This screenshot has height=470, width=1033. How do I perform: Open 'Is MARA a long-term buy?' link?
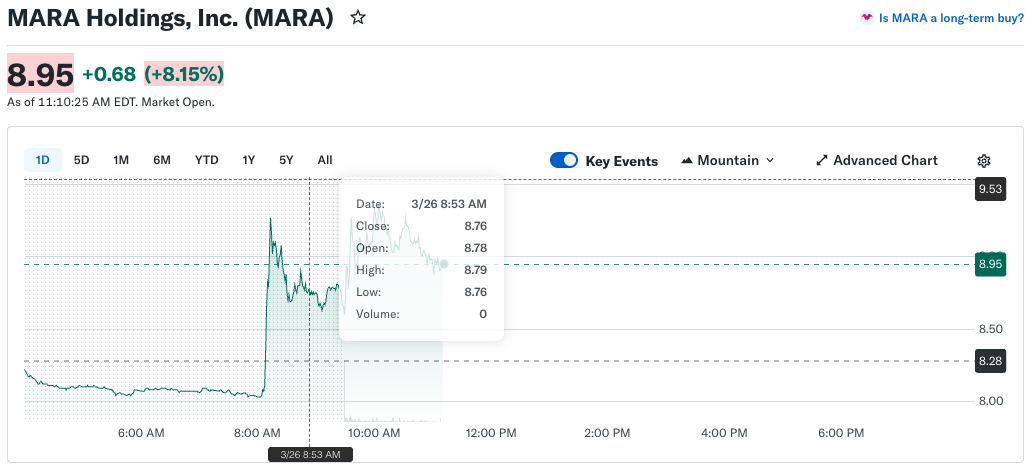951,18
